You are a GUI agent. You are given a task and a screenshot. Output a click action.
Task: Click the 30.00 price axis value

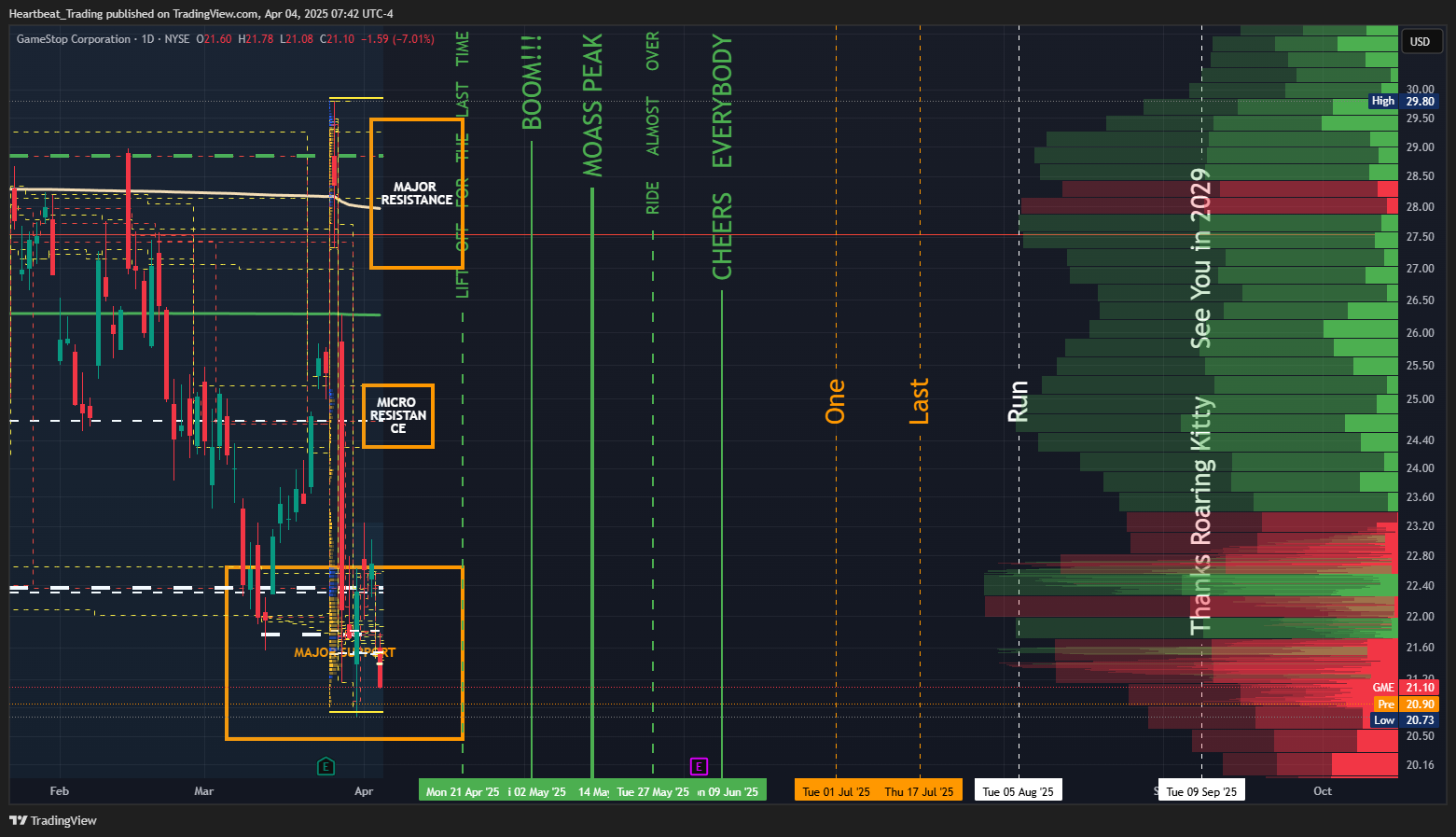click(x=1420, y=90)
